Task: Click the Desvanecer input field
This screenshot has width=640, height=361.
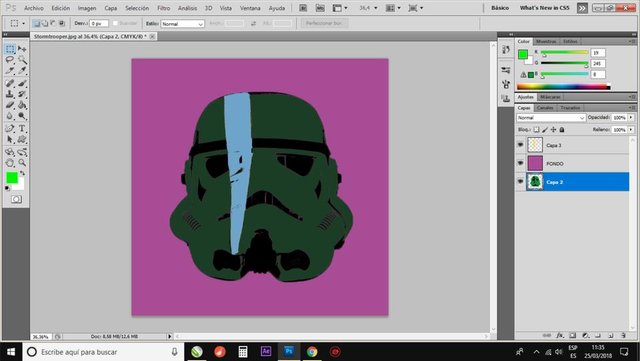Action: coord(99,24)
